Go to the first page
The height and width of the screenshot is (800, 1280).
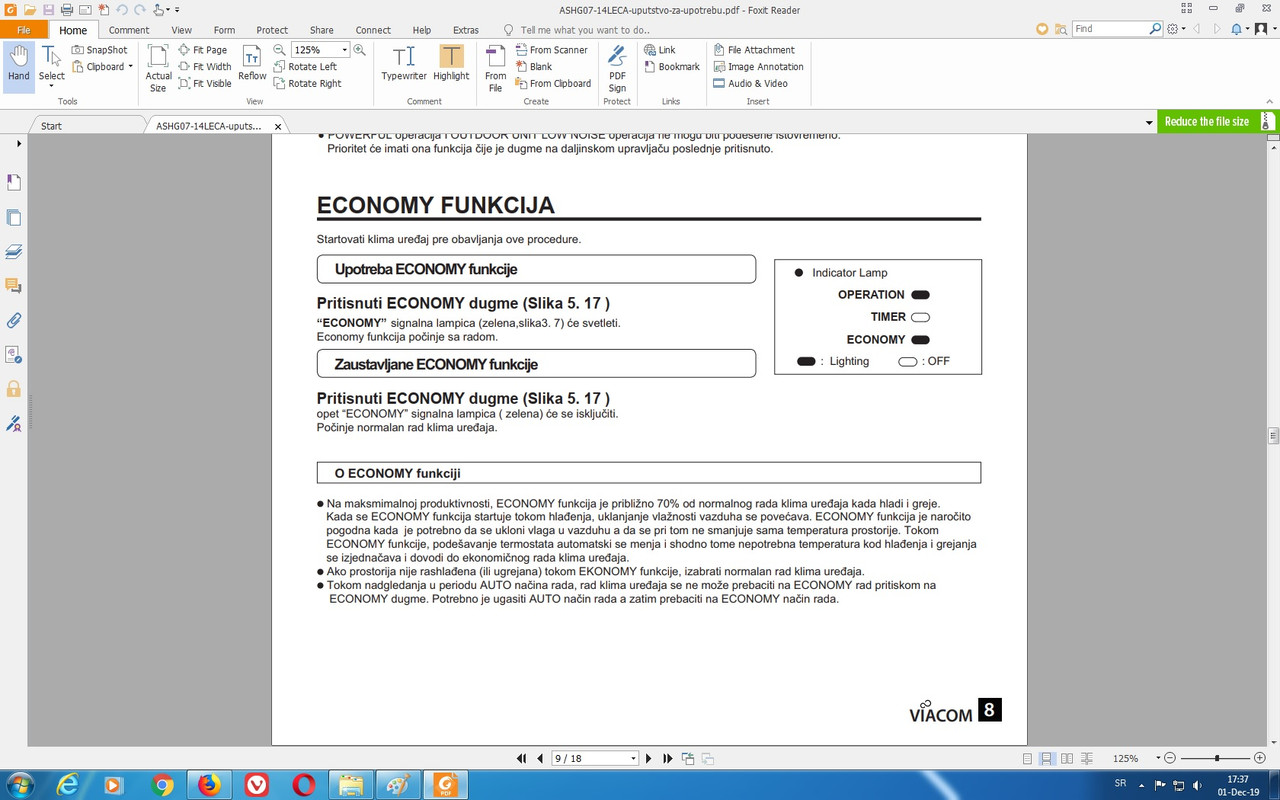pos(521,759)
